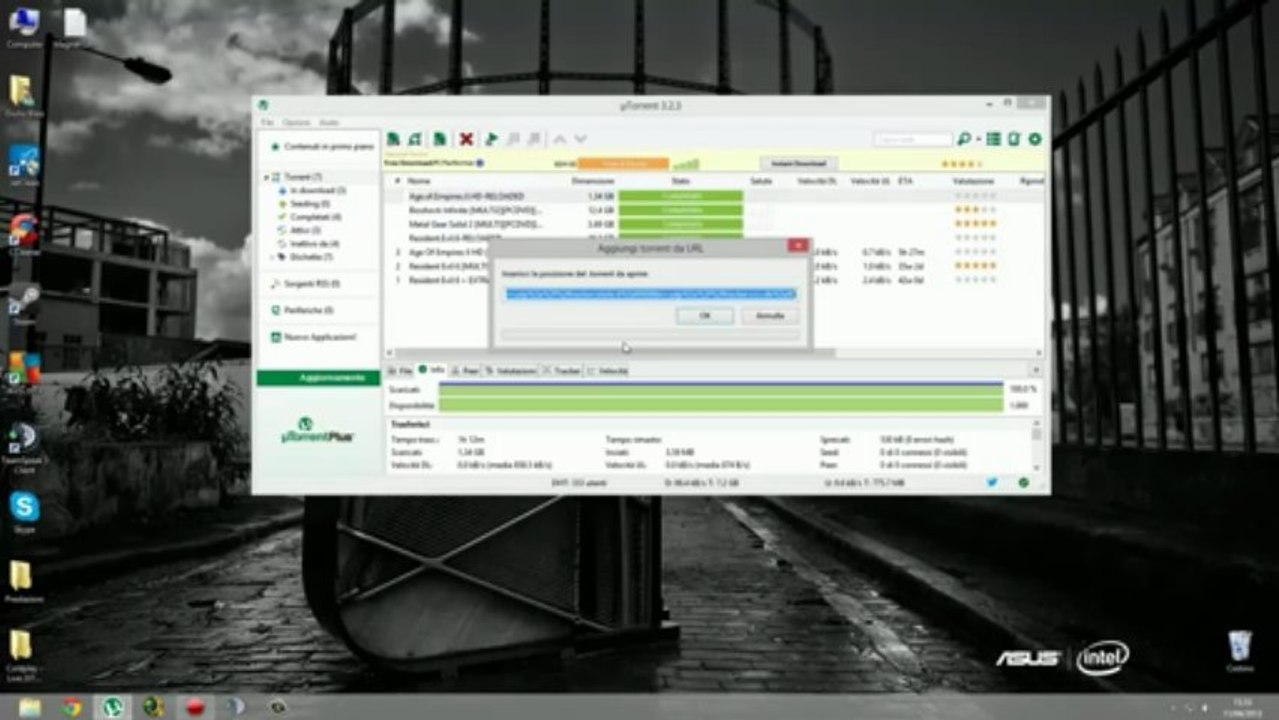The image size is (1279, 720).
Task: Open Skype desktop shortcut icon
Action: [x=24, y=510]
